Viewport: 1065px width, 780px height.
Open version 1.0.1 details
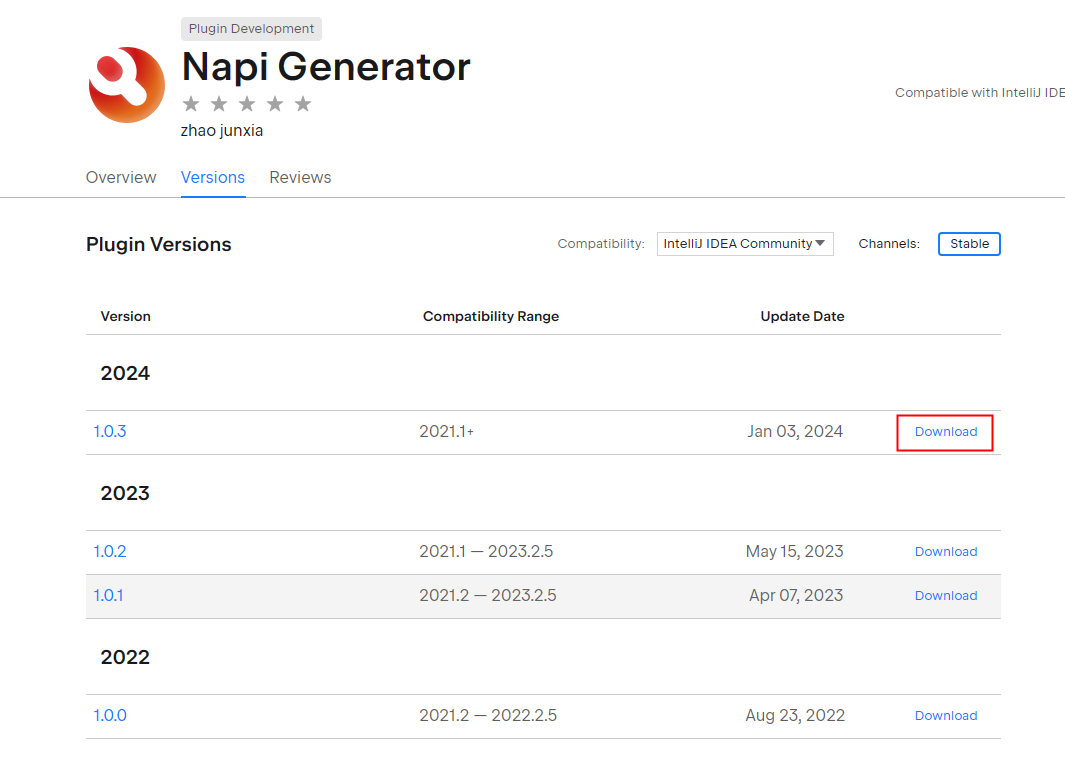[108, 596]
